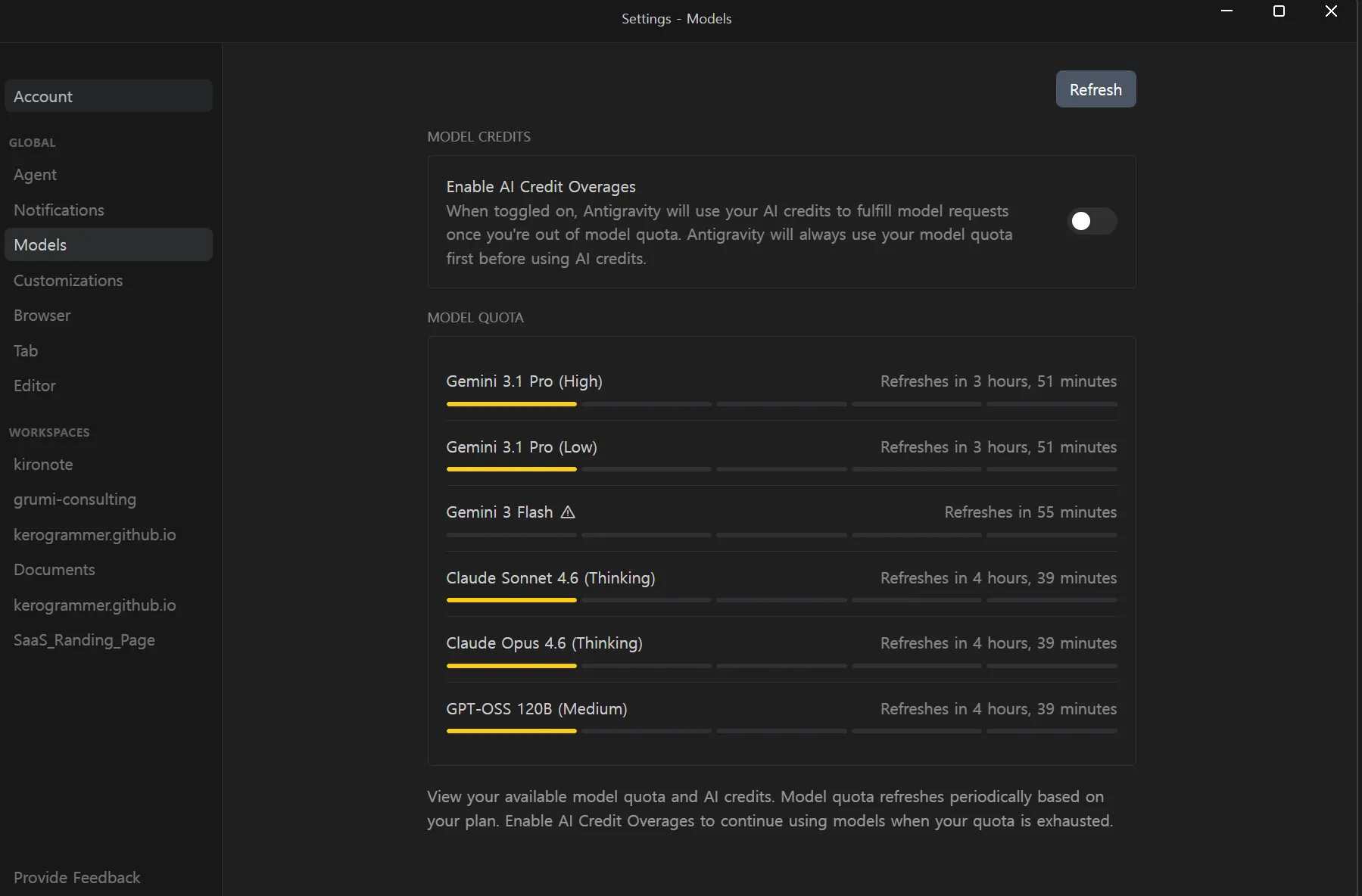The height and width of the screenshot is (896, 1362).
Task: Click the Refresh button
Action: [1095, 89]
